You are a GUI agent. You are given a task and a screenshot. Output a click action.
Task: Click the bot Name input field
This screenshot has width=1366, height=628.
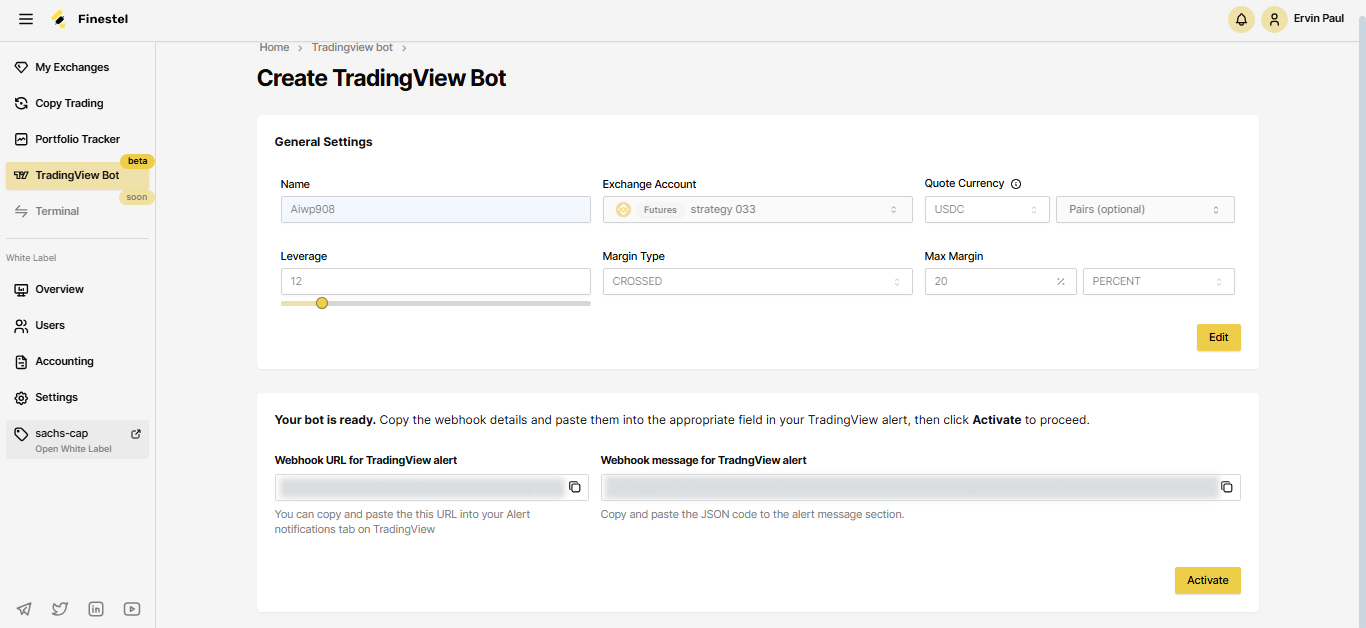click(435, 209)
